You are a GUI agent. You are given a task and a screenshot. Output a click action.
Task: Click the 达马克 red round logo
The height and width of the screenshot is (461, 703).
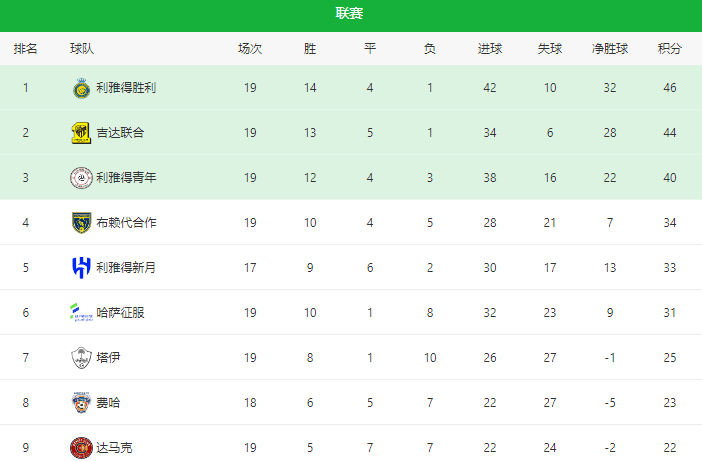click(x=81, y=448)
